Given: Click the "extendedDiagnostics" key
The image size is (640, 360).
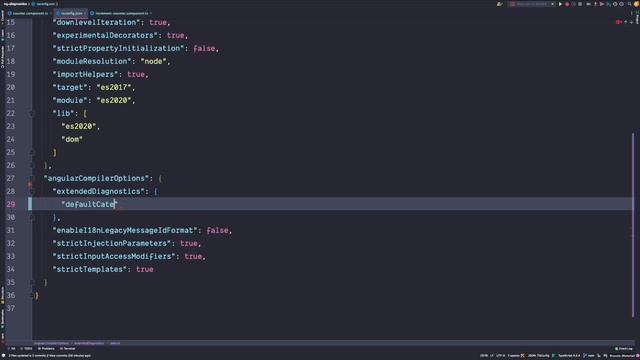Looking at the screenshot, I should coord(98,191).
